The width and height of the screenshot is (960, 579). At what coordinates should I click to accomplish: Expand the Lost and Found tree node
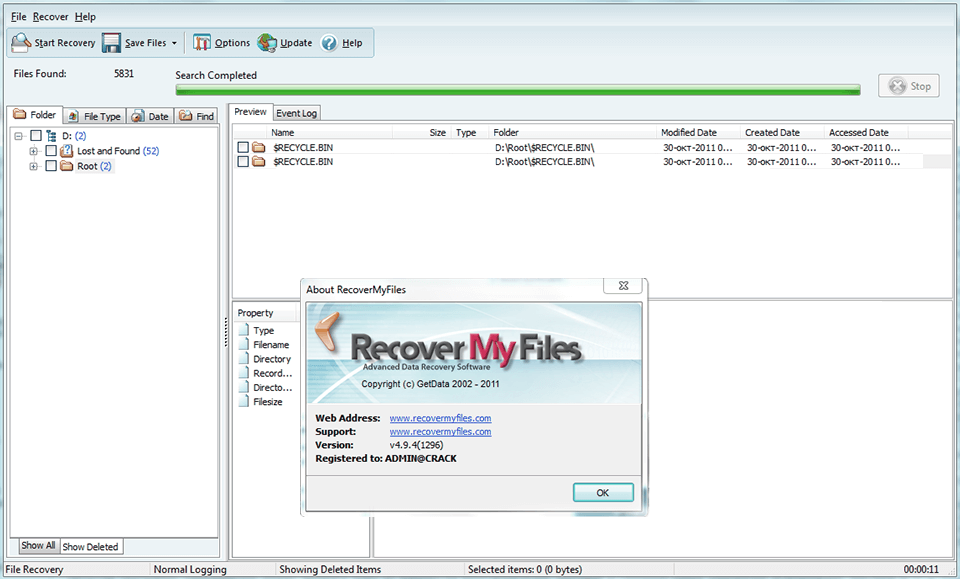point(33,151)
